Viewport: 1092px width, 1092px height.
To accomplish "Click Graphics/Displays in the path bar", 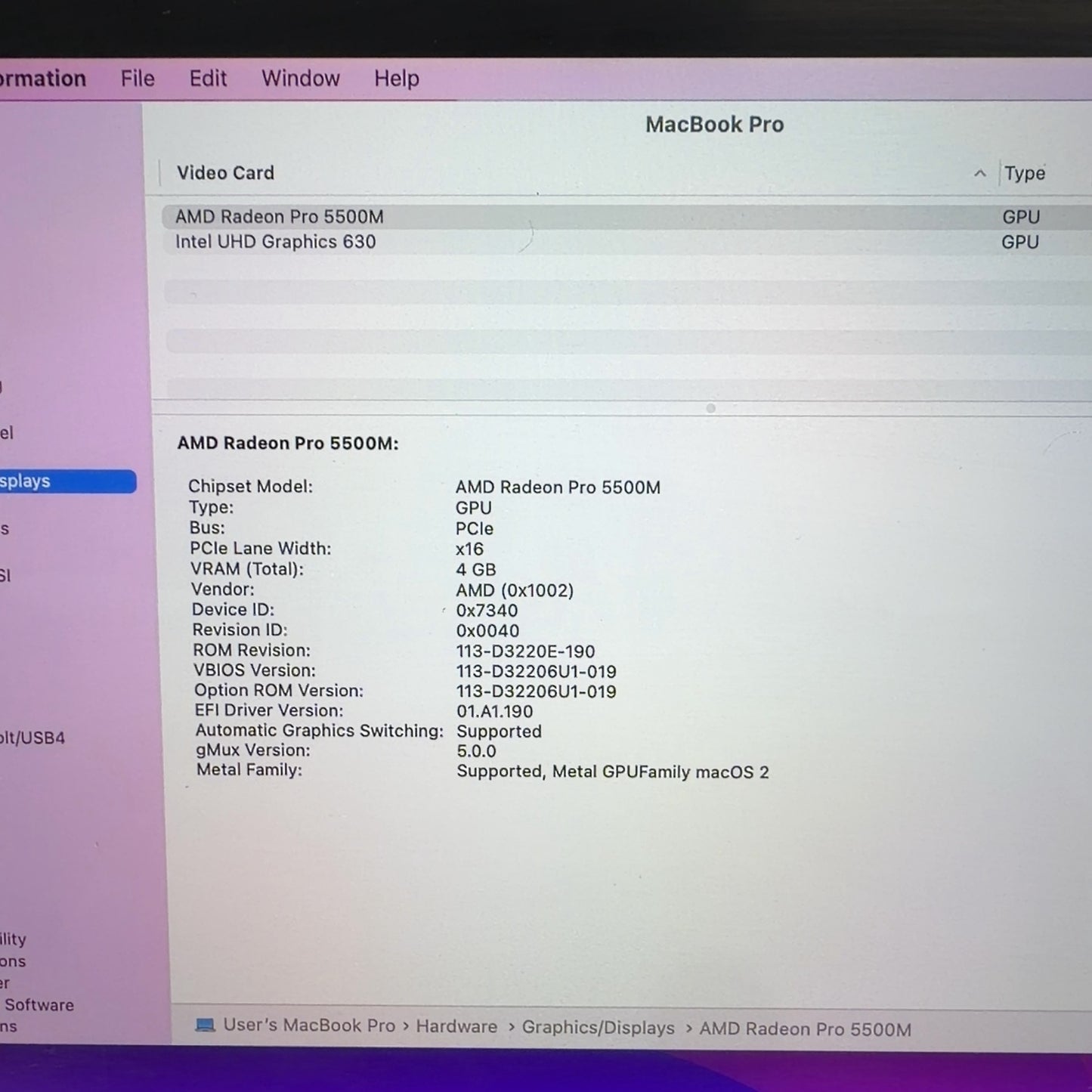I will (598, 1028).
